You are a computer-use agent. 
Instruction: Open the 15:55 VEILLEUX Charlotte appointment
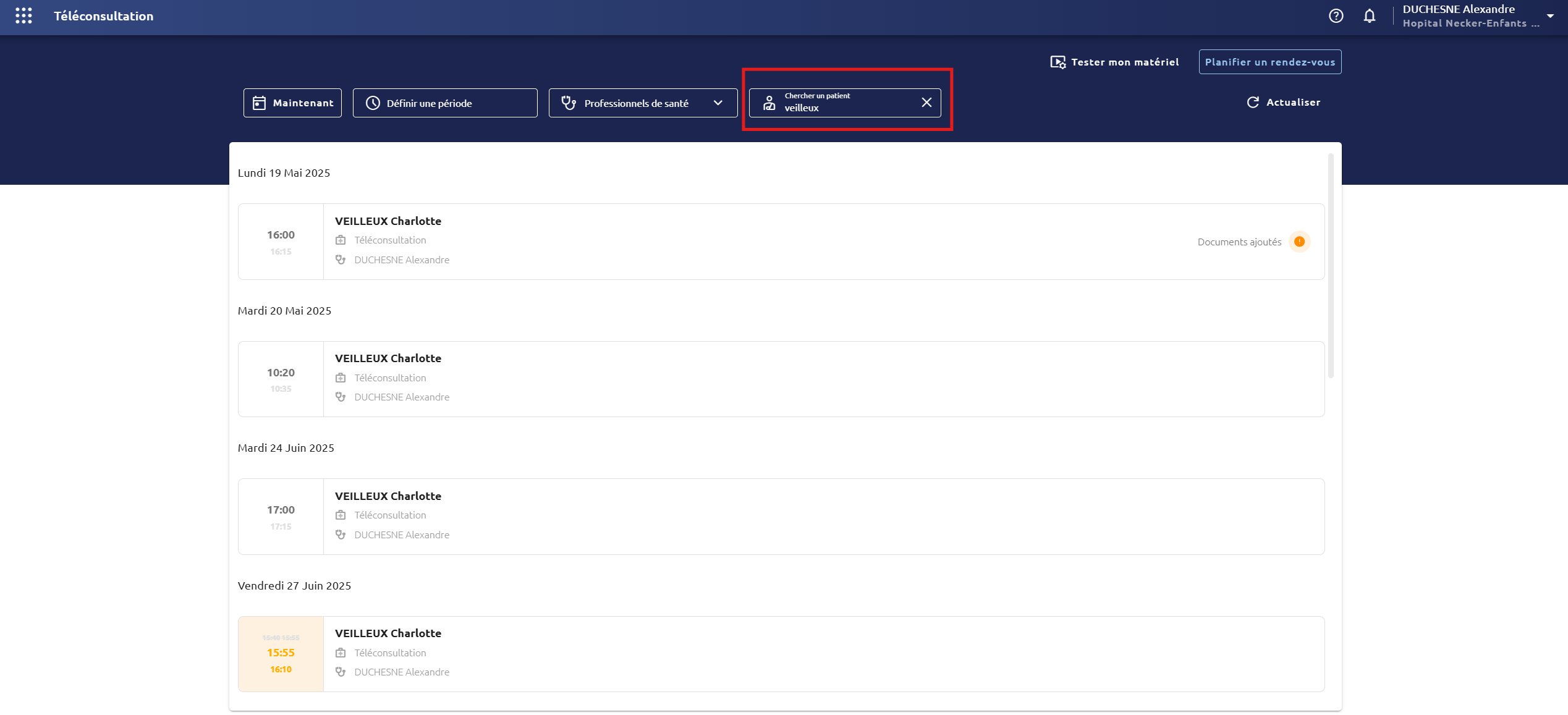(x=781, y=654)
